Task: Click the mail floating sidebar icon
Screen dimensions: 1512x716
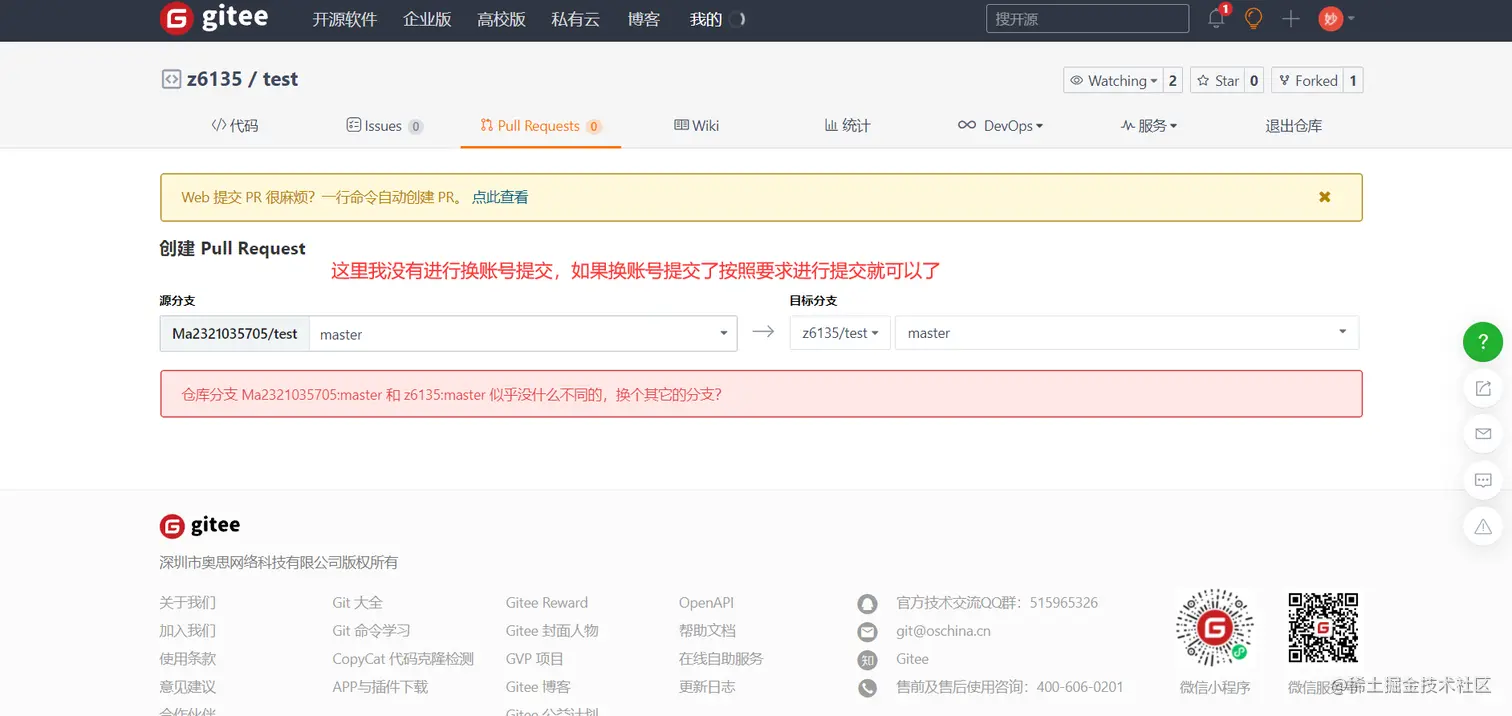Action: click(x=1483, y=434)
